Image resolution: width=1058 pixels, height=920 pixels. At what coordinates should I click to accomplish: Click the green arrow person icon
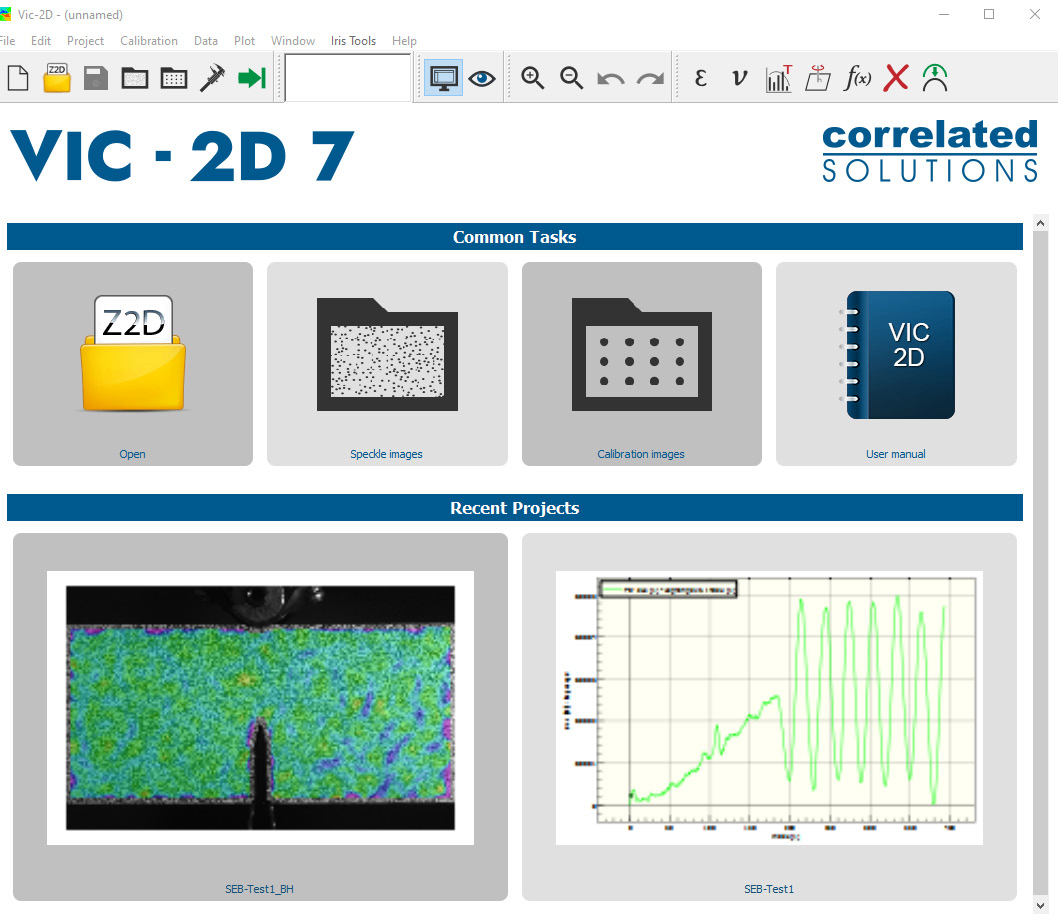(x=935, y=78)
